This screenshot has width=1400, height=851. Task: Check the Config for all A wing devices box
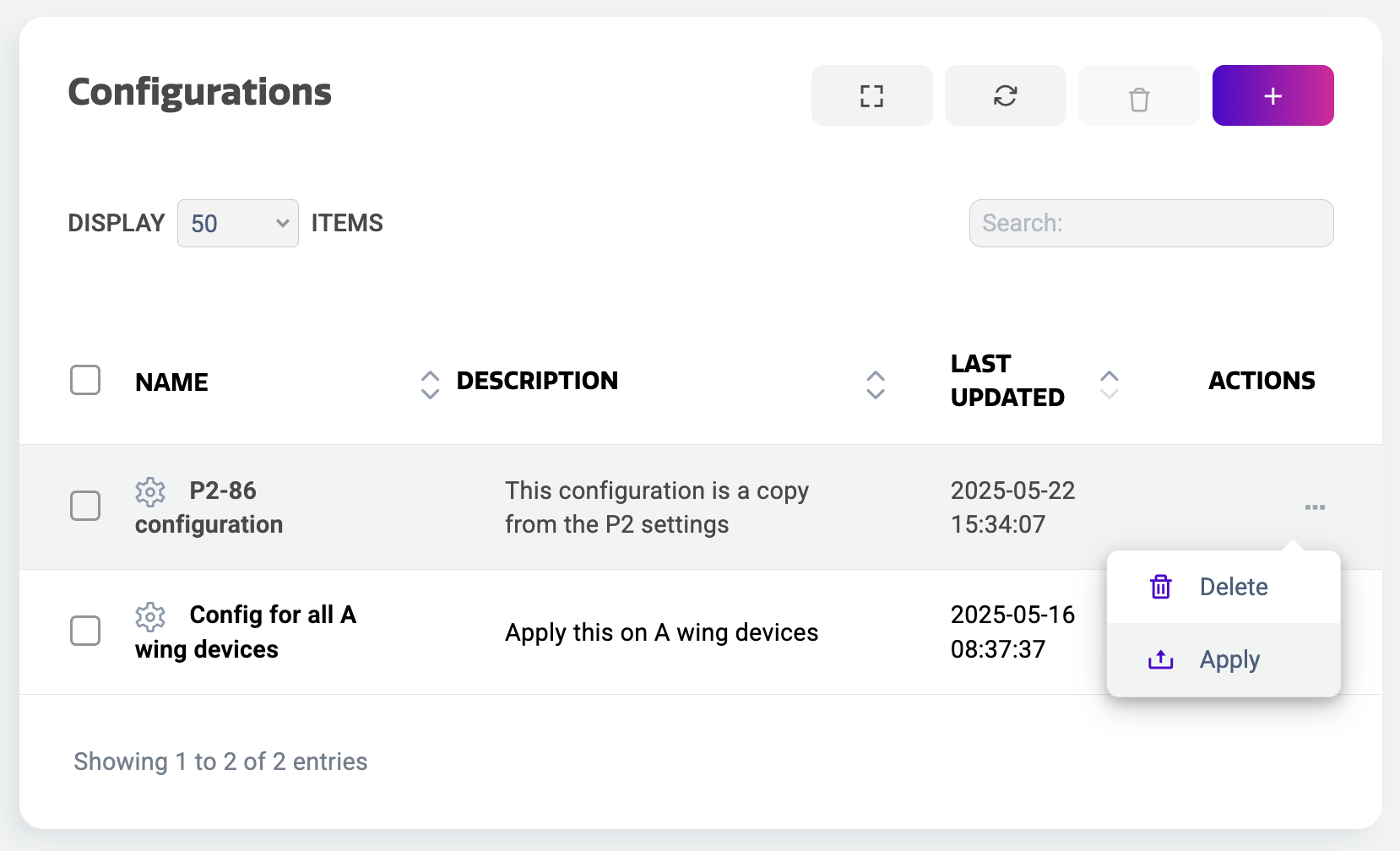[x=85, y=631]
